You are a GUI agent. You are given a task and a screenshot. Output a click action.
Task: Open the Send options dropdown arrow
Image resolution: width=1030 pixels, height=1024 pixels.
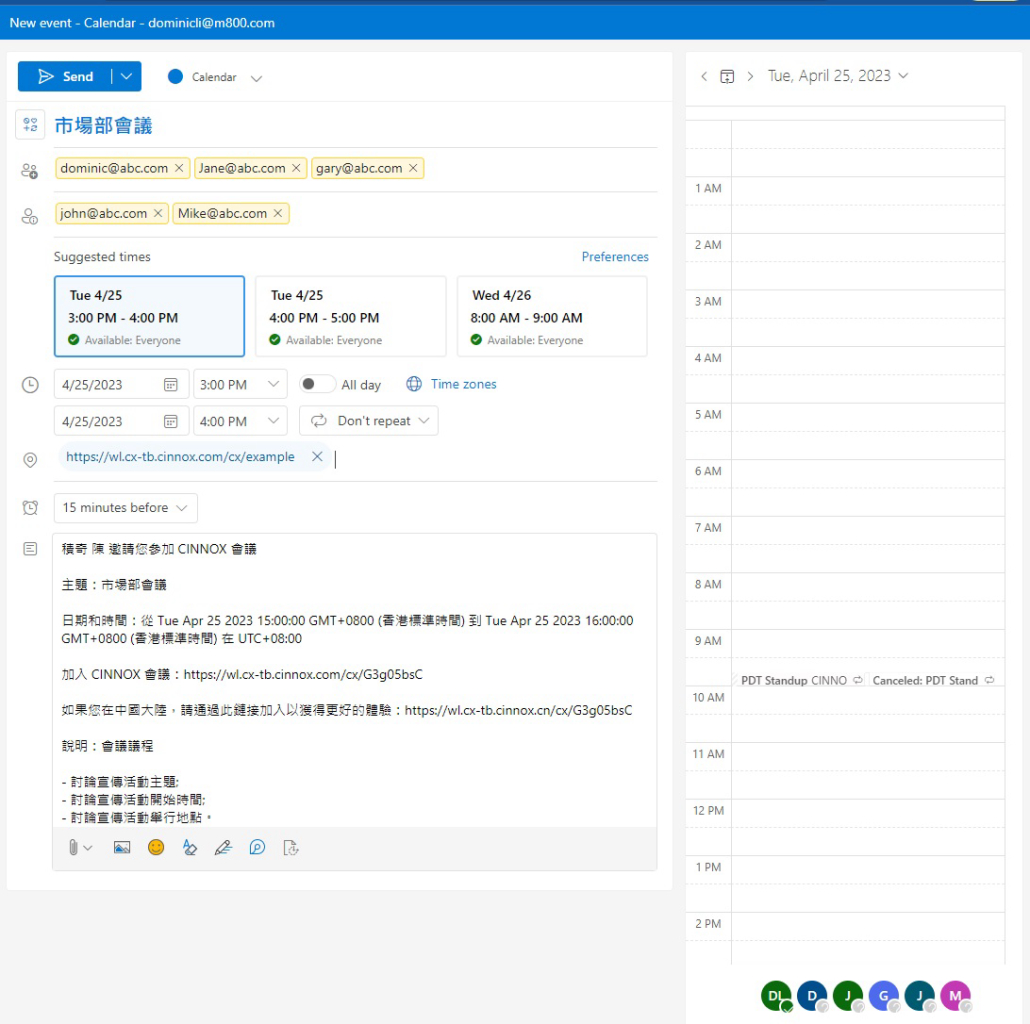tap(126, 77)
